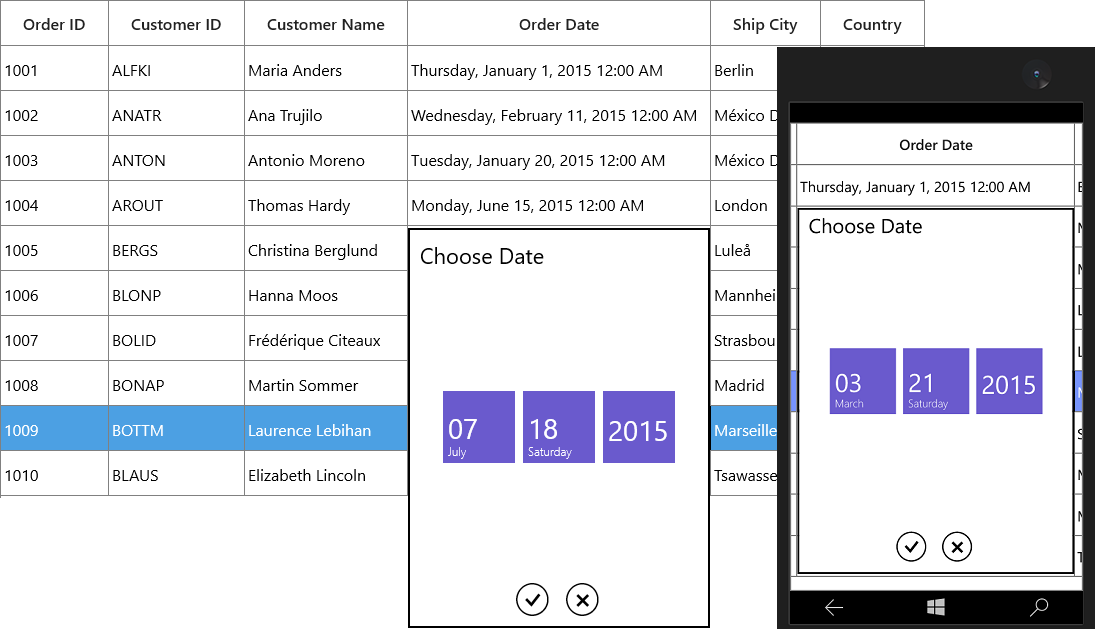Select the AROUT customer ID cell
The image size is (1095, 629).
pyautogui.click(x=176, y=204)
